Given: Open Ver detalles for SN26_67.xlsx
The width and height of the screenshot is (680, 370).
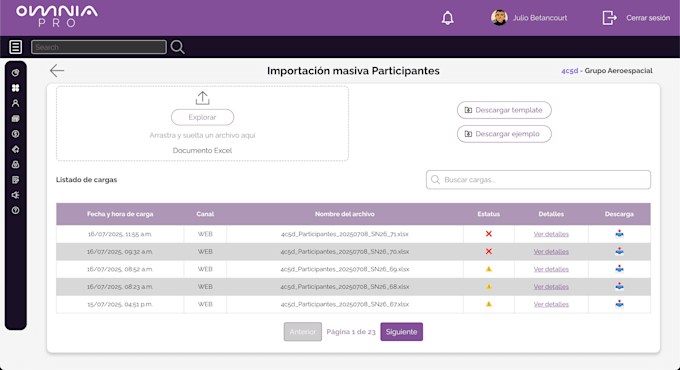Looking at the screenshot, I should pyautogui.click(x=551, y=304).
